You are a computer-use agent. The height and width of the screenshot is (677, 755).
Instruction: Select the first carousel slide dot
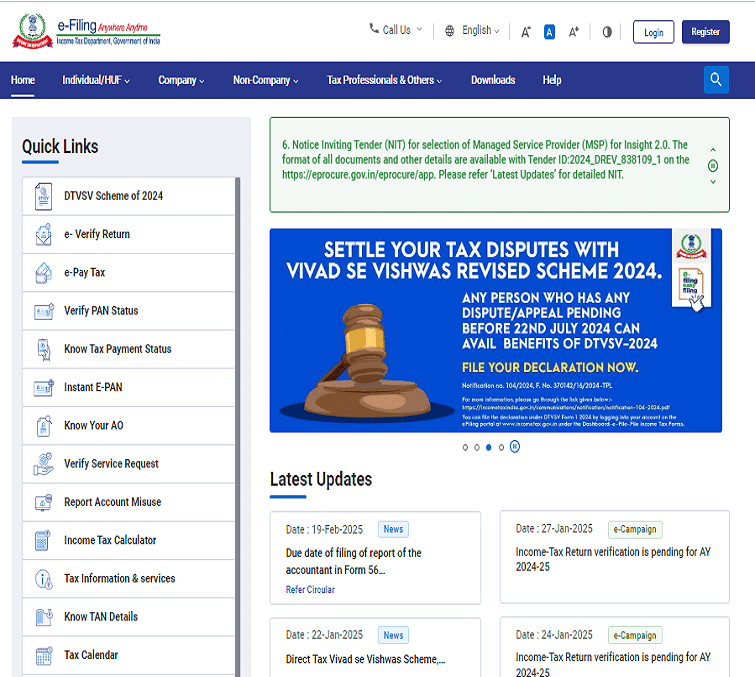click(465, 447)
